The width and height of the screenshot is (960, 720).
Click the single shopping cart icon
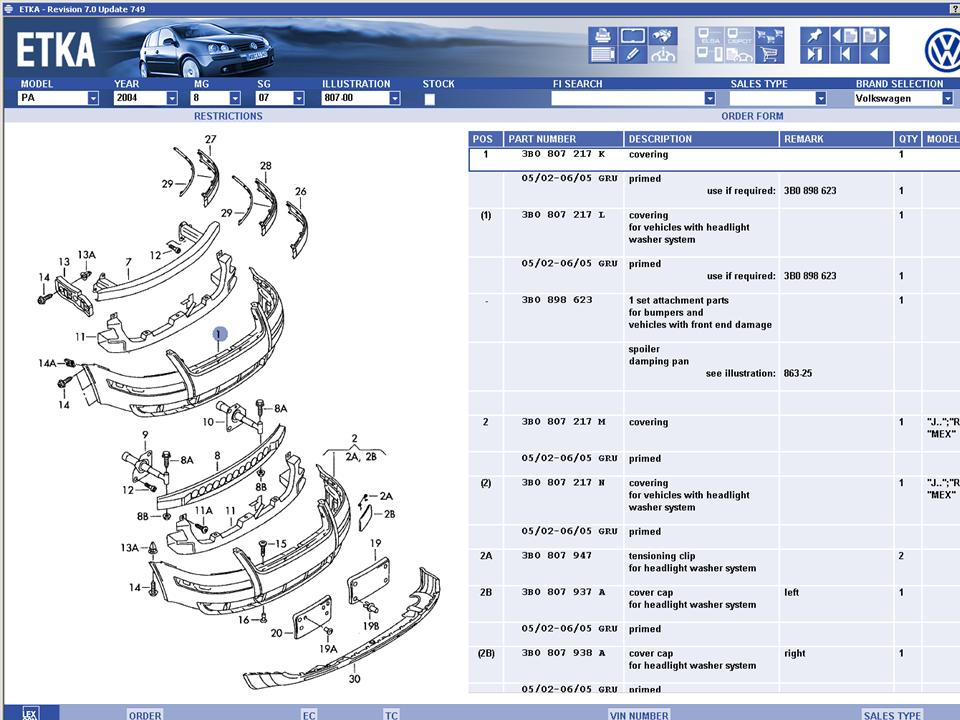tap(770, 55)
